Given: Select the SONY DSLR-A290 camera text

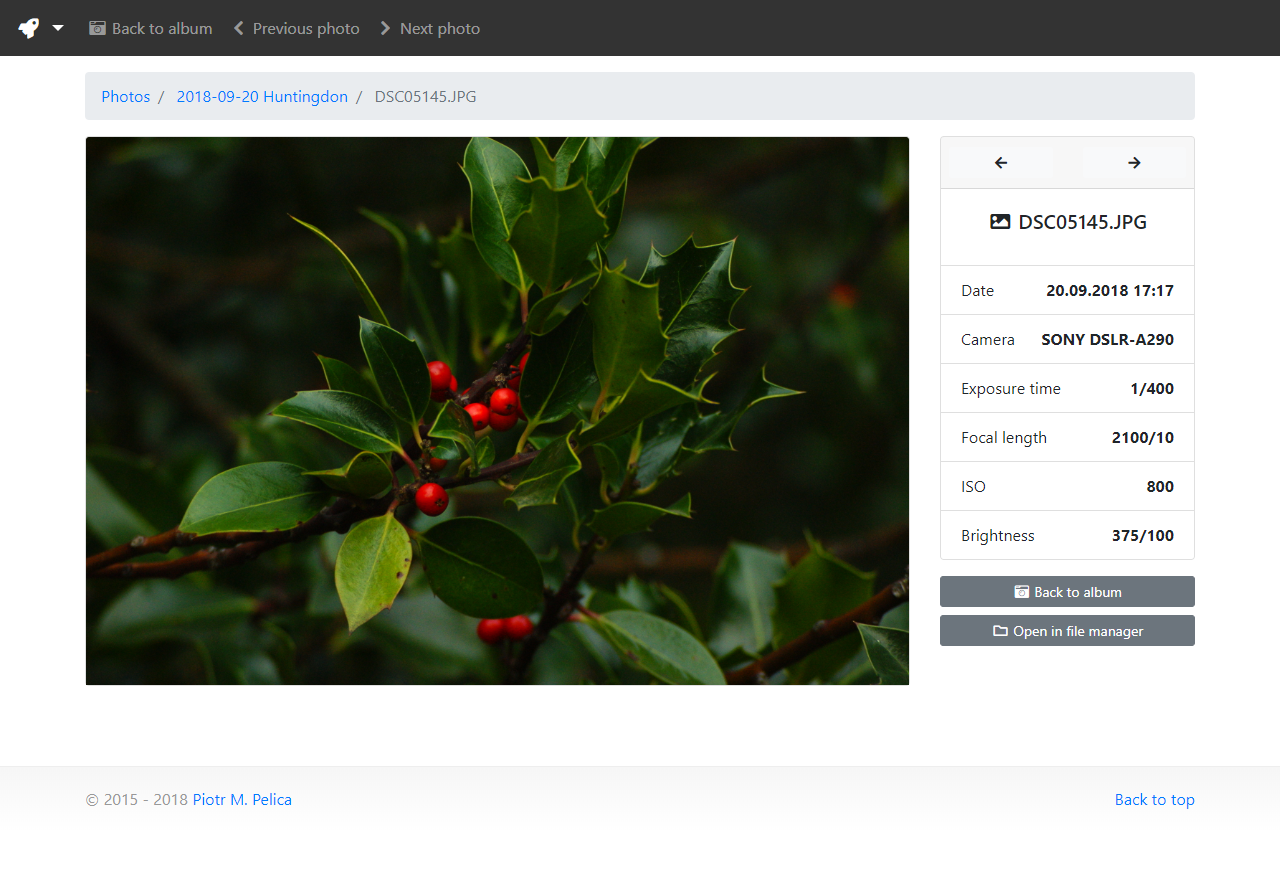Looking at the screenshot, I should coord(1107,340).
